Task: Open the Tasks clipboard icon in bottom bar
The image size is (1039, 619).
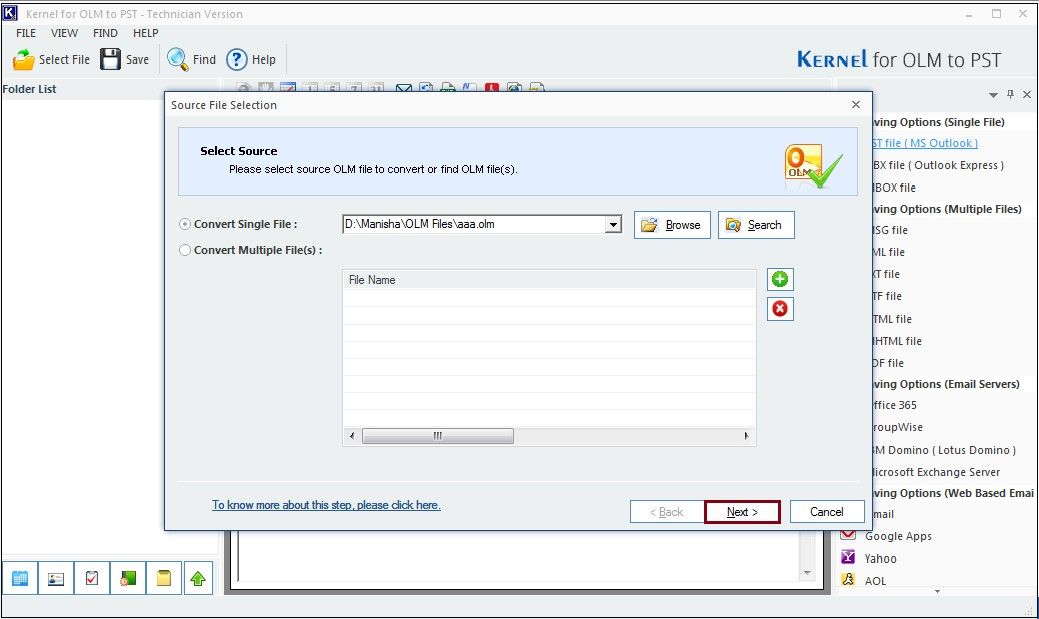Action: point(91,579)
